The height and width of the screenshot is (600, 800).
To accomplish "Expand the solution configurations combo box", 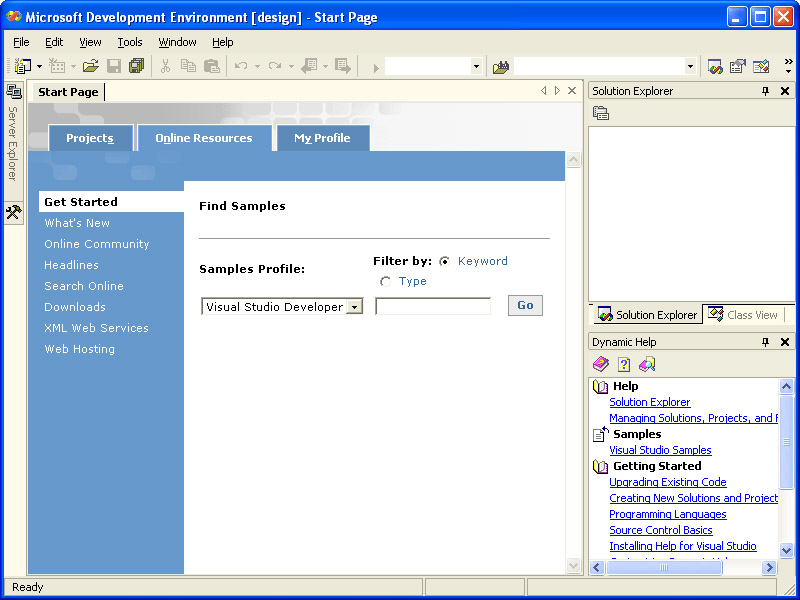I will point(476,66).
